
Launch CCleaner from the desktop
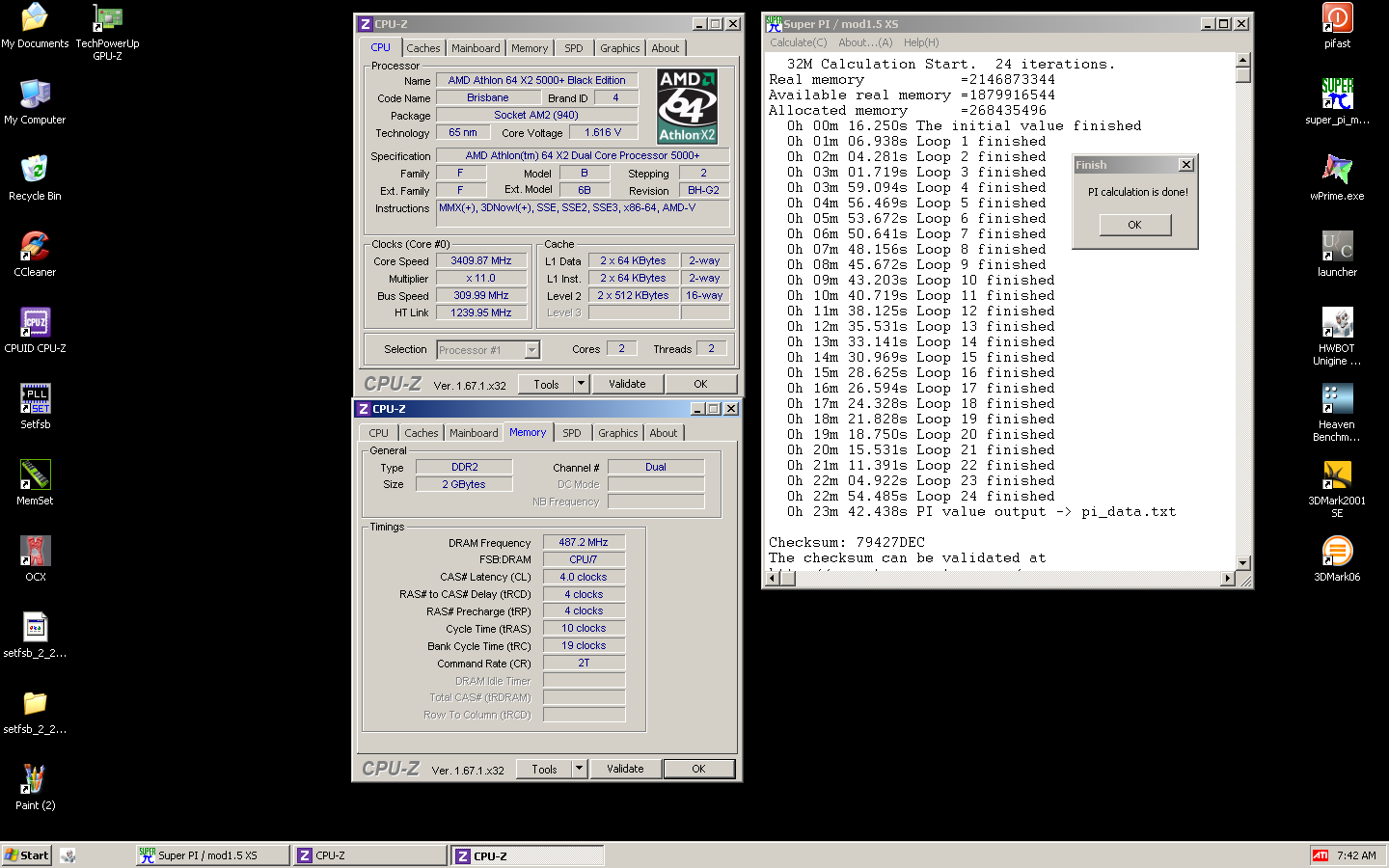[x=35, y=255]
